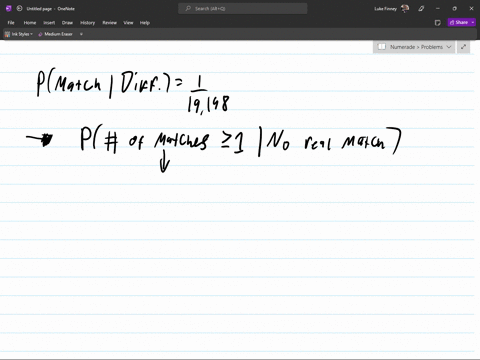480x360 pixels.
Task: Switch to the Home tab
Action: tap(30, 23)
